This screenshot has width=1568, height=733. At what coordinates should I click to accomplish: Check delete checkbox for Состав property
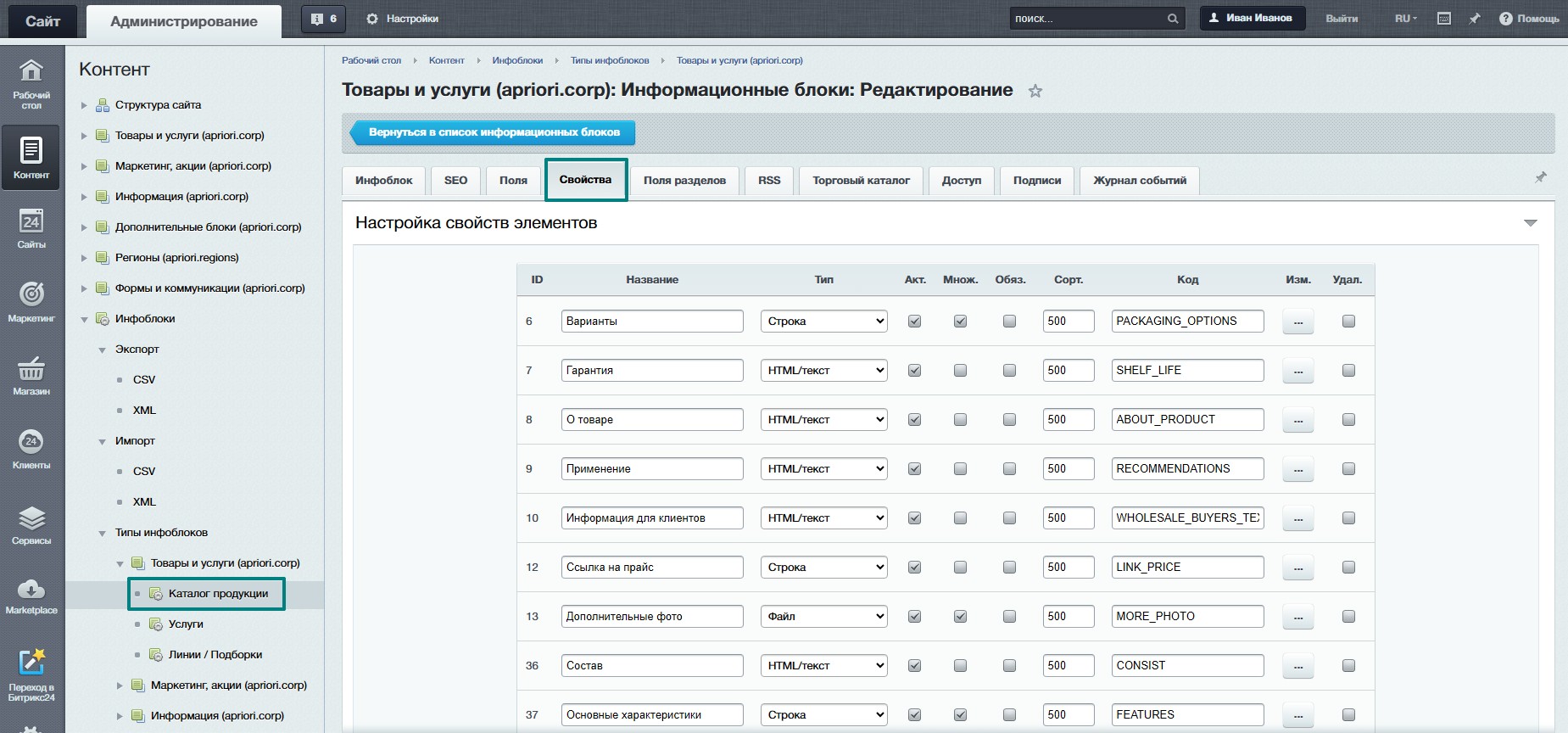point(1348,666)
